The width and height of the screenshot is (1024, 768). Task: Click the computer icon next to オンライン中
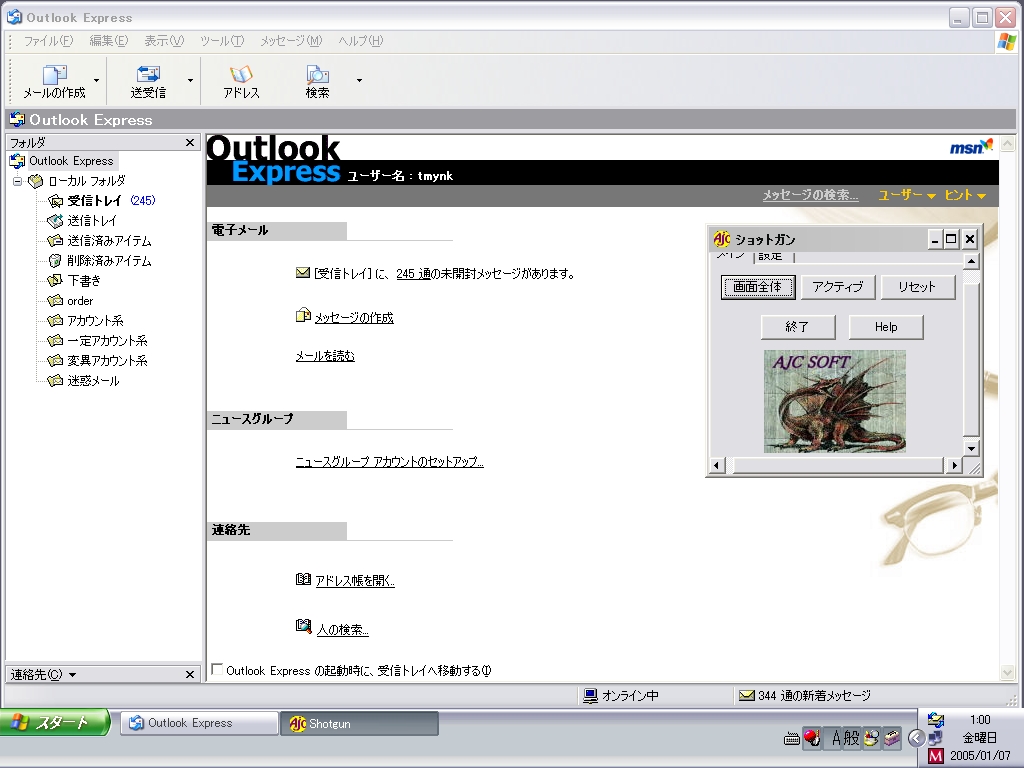click(590, 696)
